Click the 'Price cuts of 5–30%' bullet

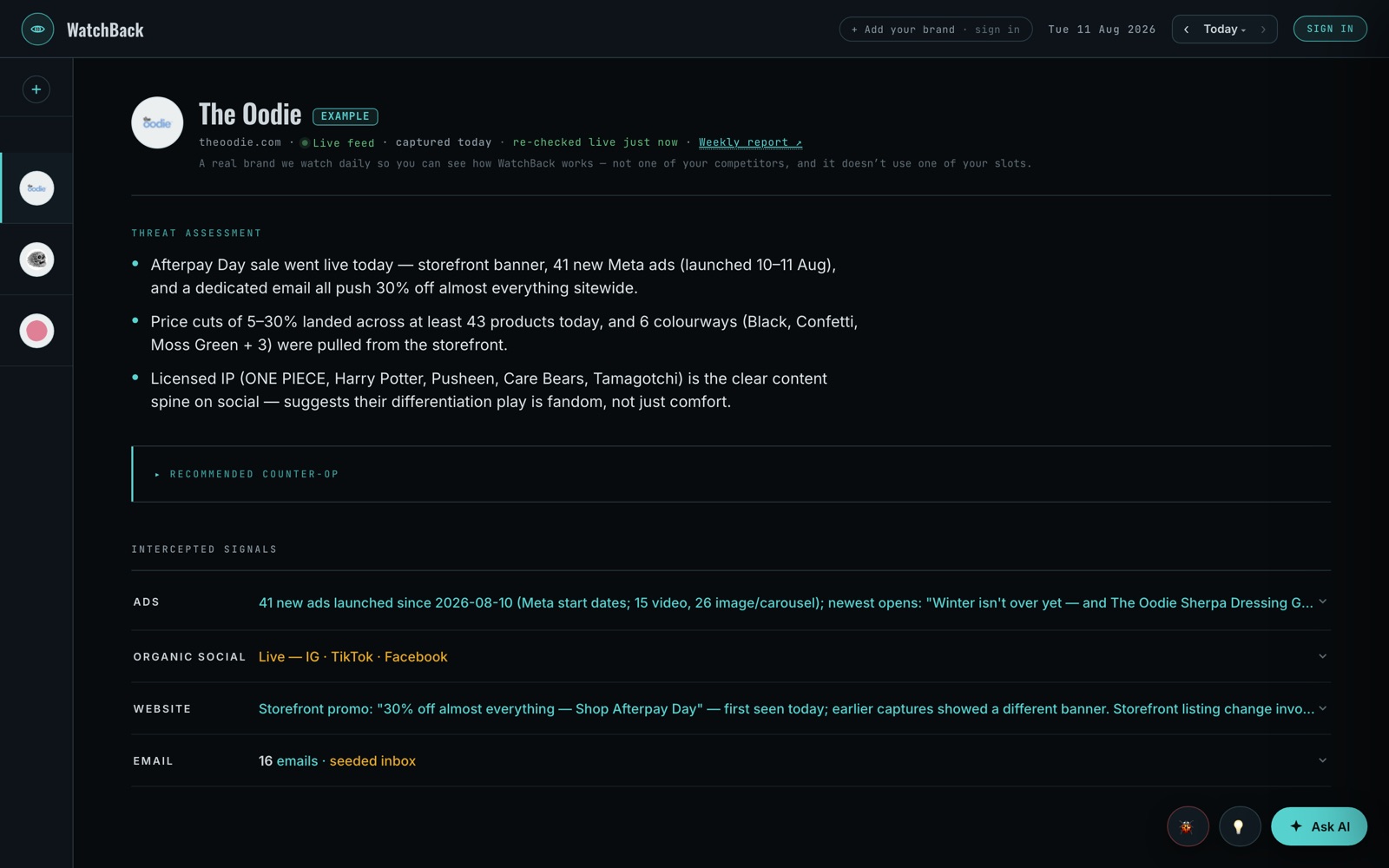504,333
